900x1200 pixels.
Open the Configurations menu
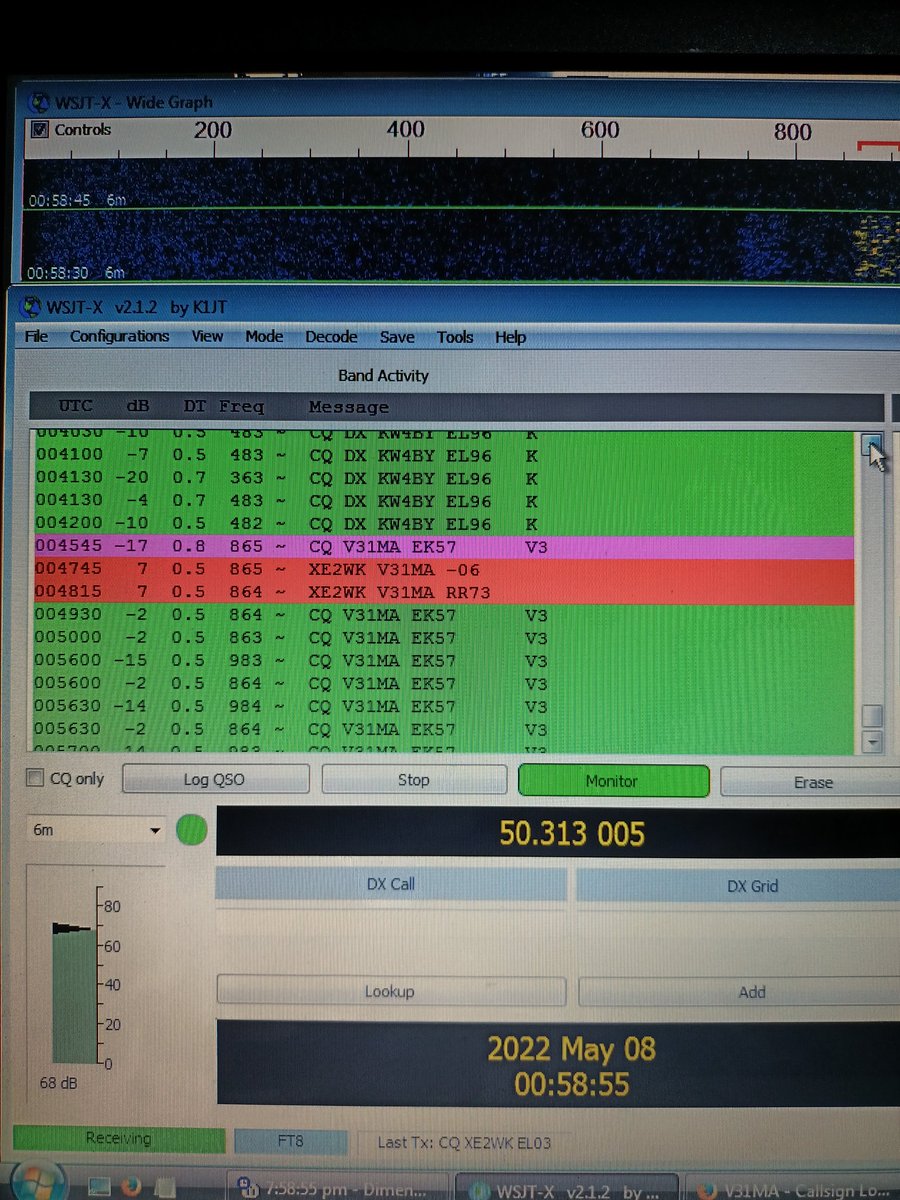[x=120, y=337]
